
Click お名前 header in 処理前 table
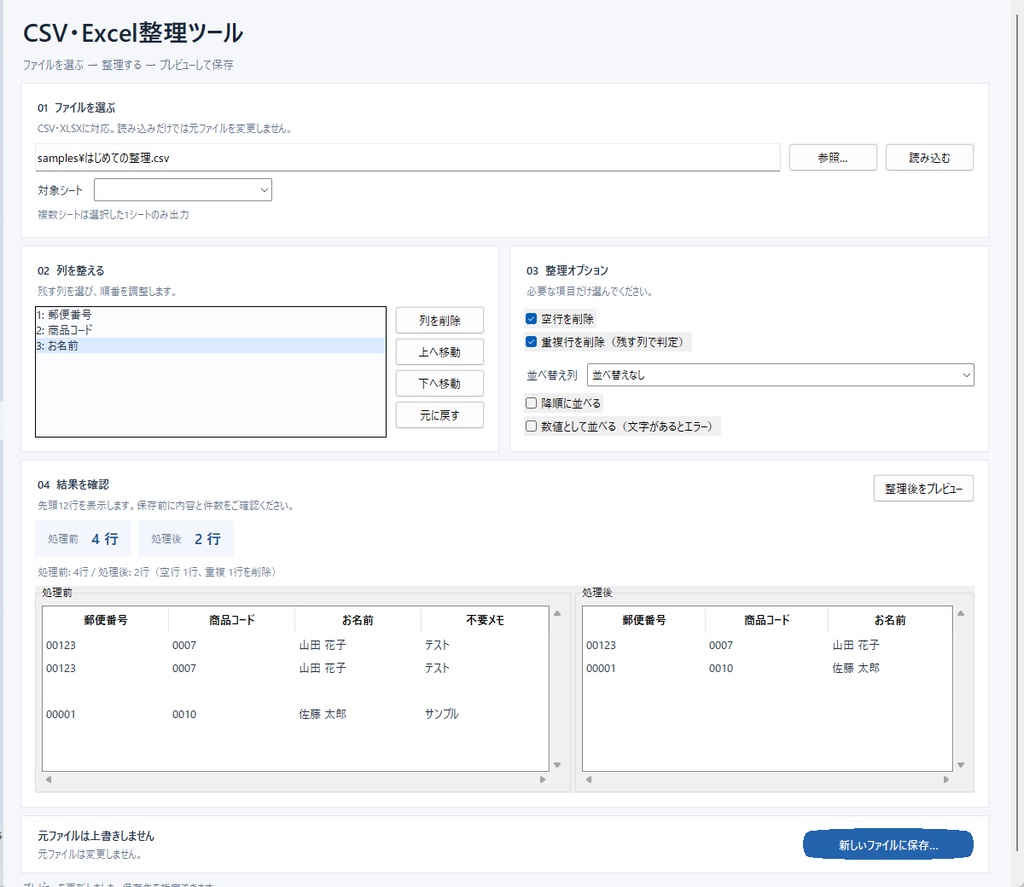(358, 620)
